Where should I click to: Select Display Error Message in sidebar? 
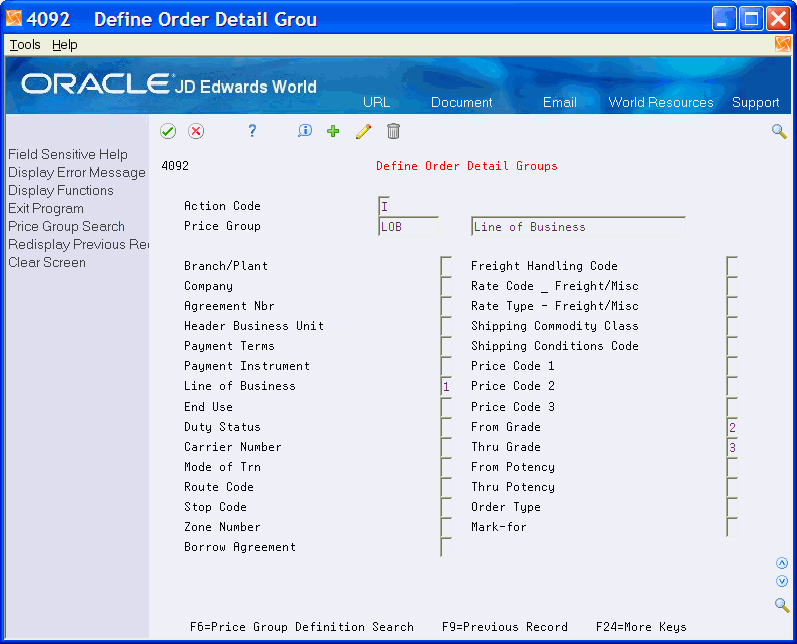tap(77, 172)
